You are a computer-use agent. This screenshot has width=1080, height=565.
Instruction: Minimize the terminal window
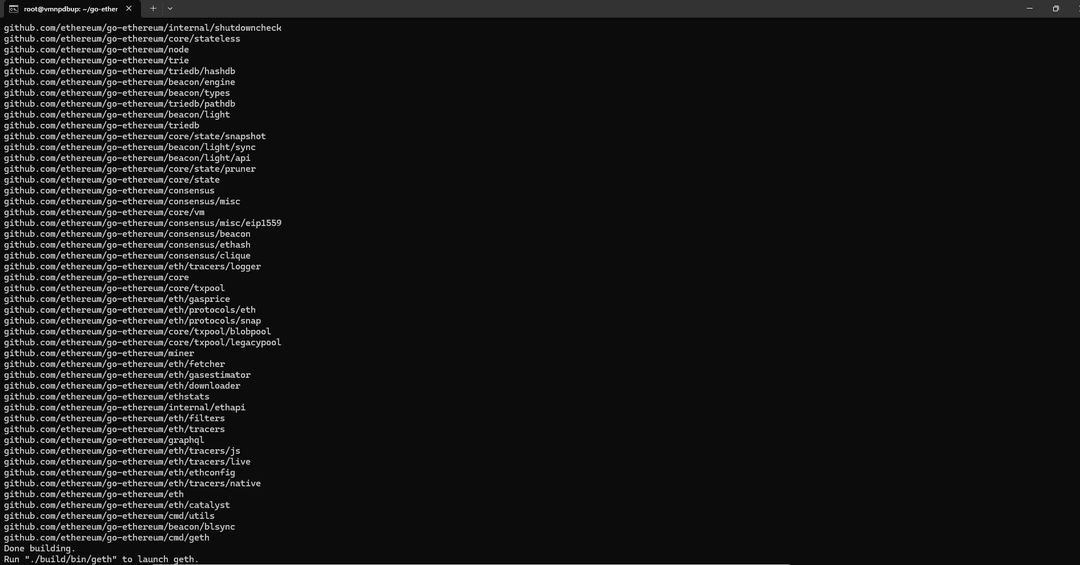(1030, 8)
